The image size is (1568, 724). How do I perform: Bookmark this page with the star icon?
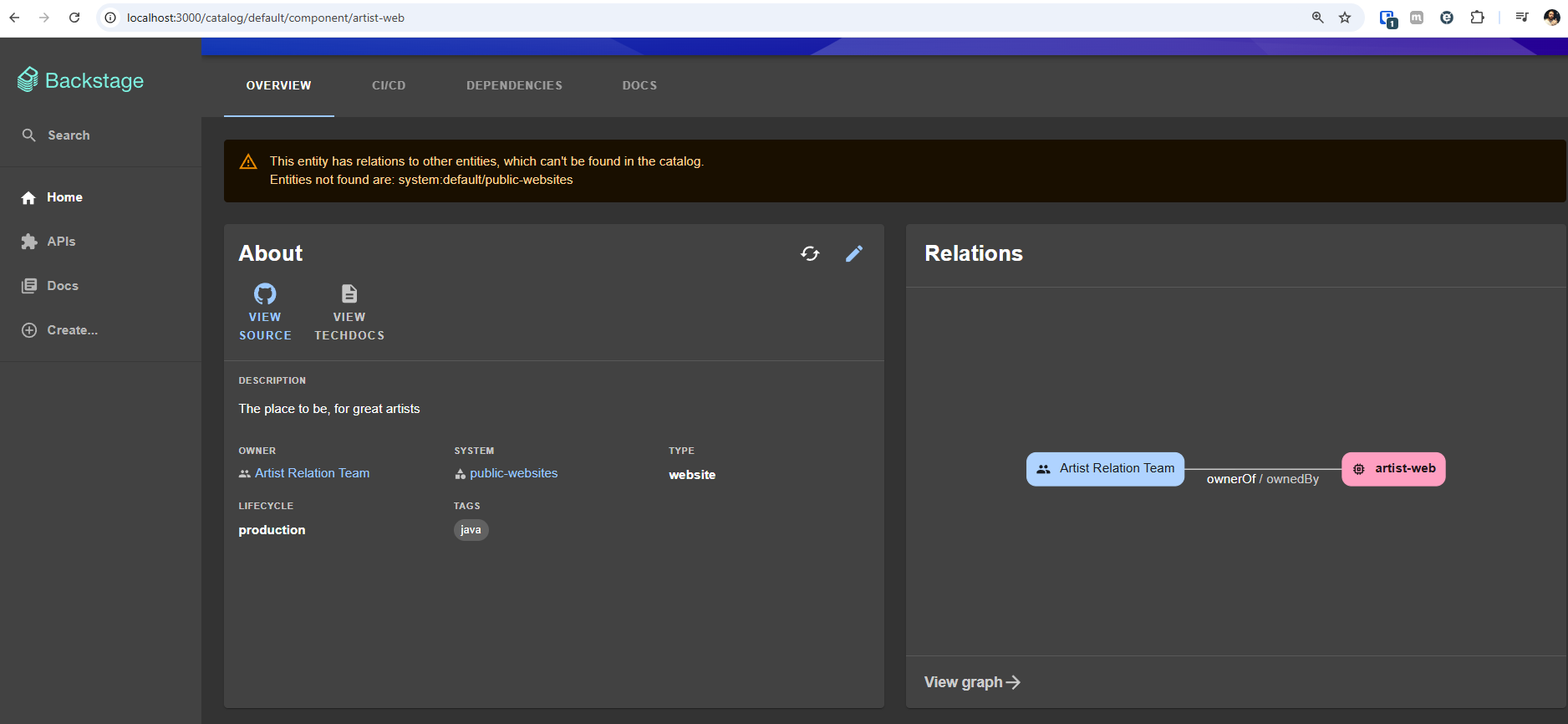click(1345, 18)
